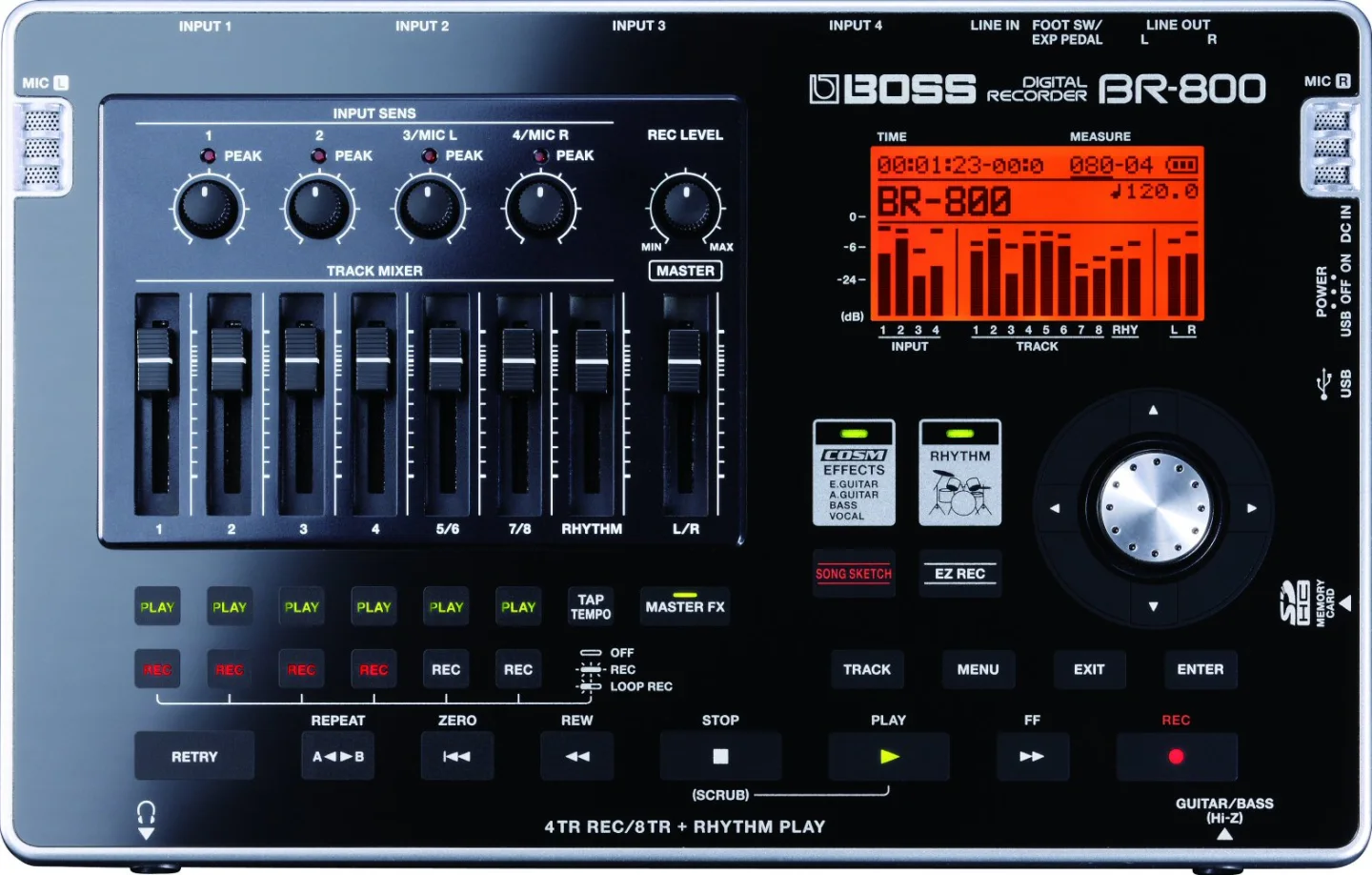
Task: Click the MIC R microphone grille
Action: (1331, 149)
